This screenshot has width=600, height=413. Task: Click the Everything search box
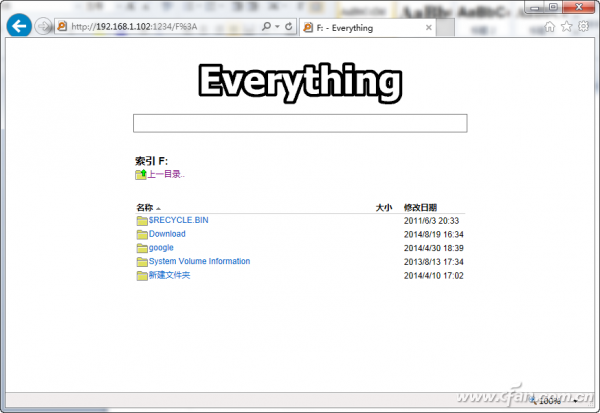pyautogui.click(x=300, y=123)
